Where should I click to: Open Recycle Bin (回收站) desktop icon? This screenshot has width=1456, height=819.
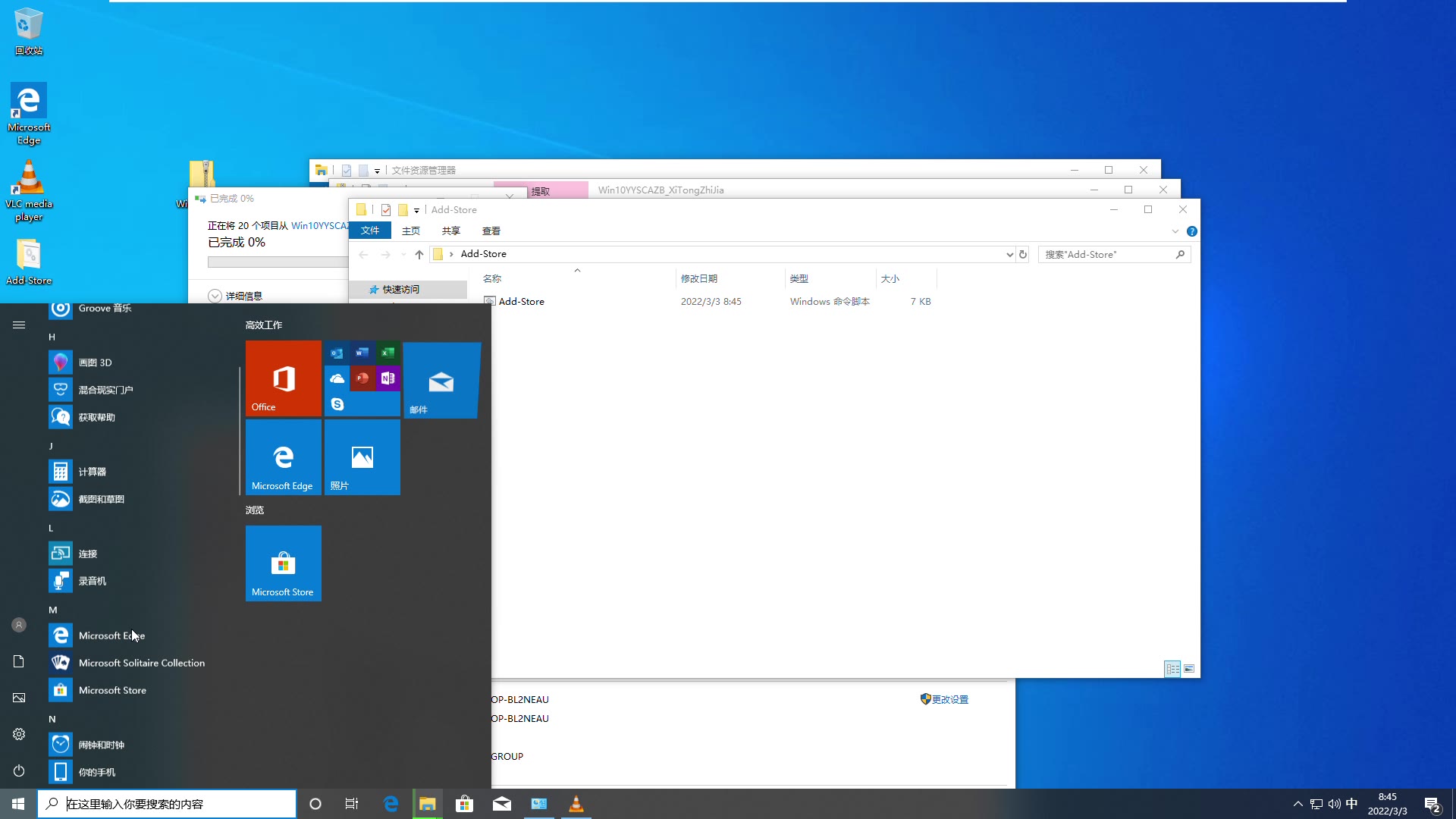click(29, 32)
